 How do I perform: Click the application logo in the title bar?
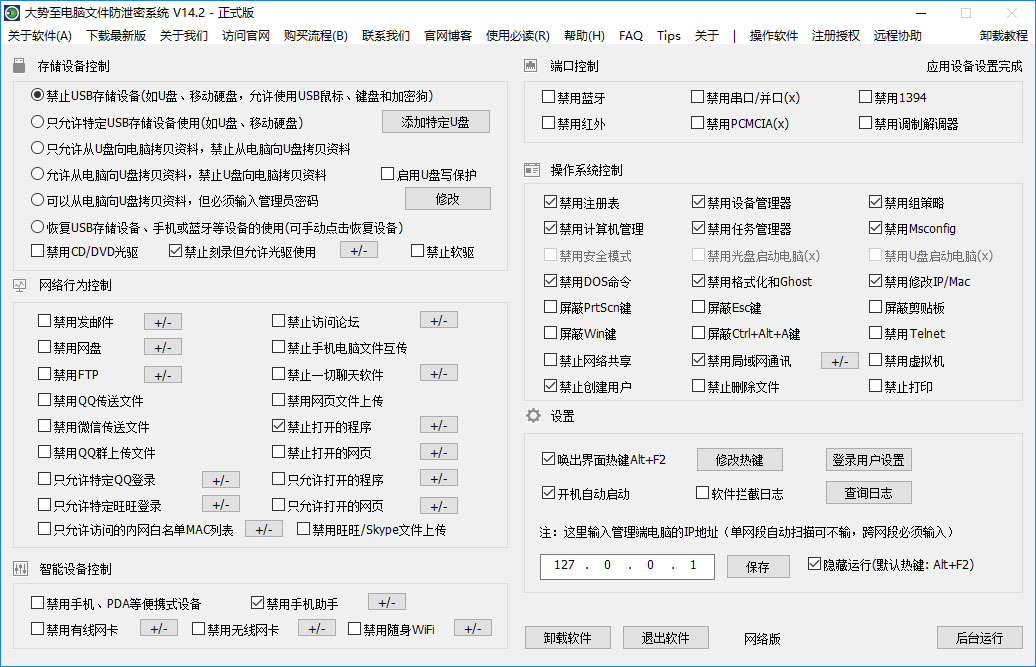[x=12, y=12]
